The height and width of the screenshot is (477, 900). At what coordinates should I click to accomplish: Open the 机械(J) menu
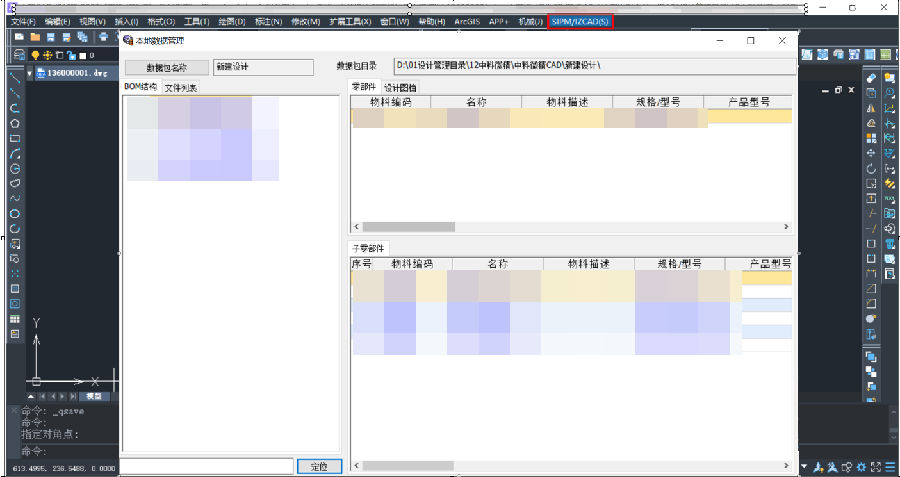click(x=530, y=22)
